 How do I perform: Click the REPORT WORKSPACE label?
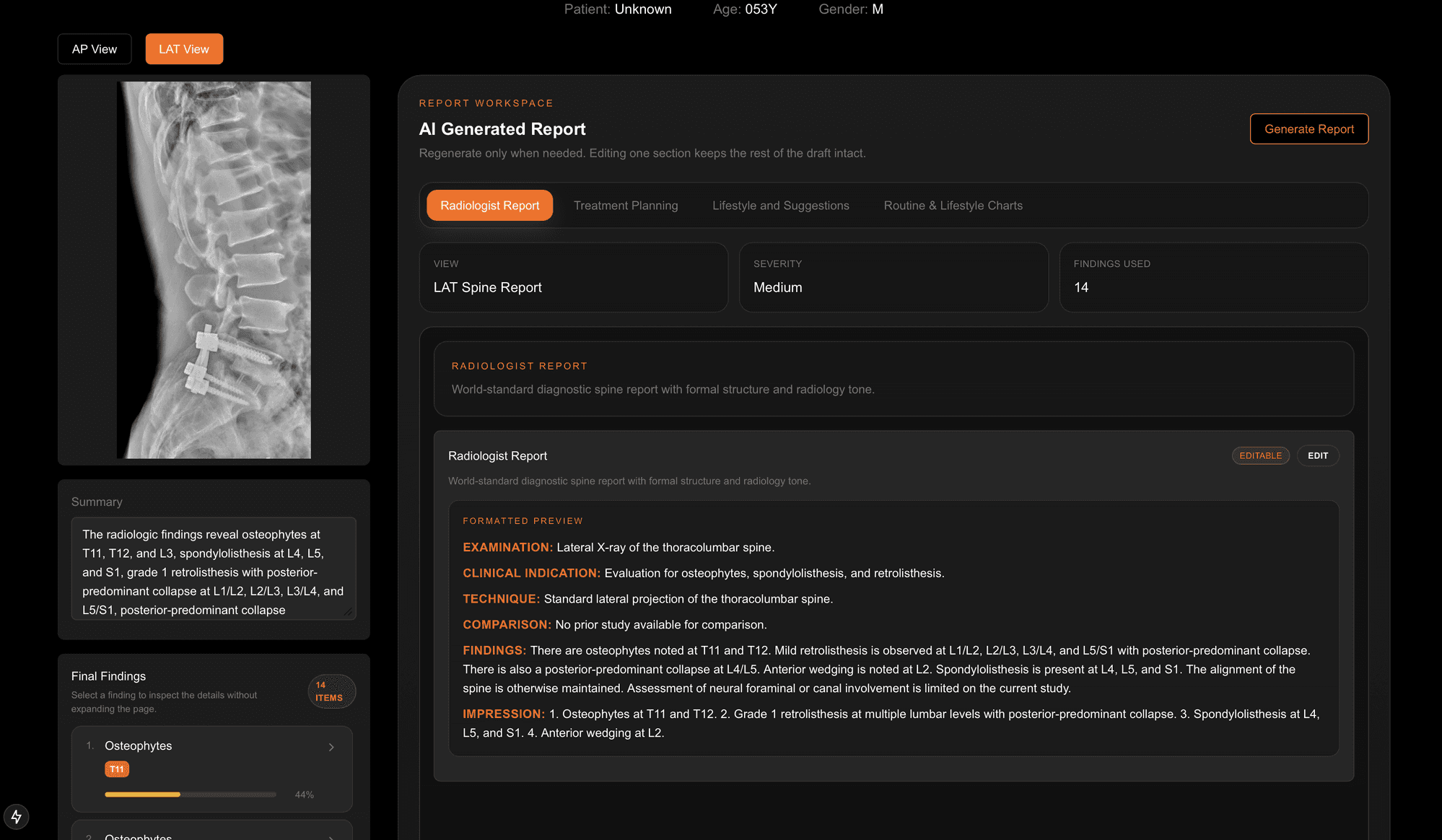click(x=486, y=103)
